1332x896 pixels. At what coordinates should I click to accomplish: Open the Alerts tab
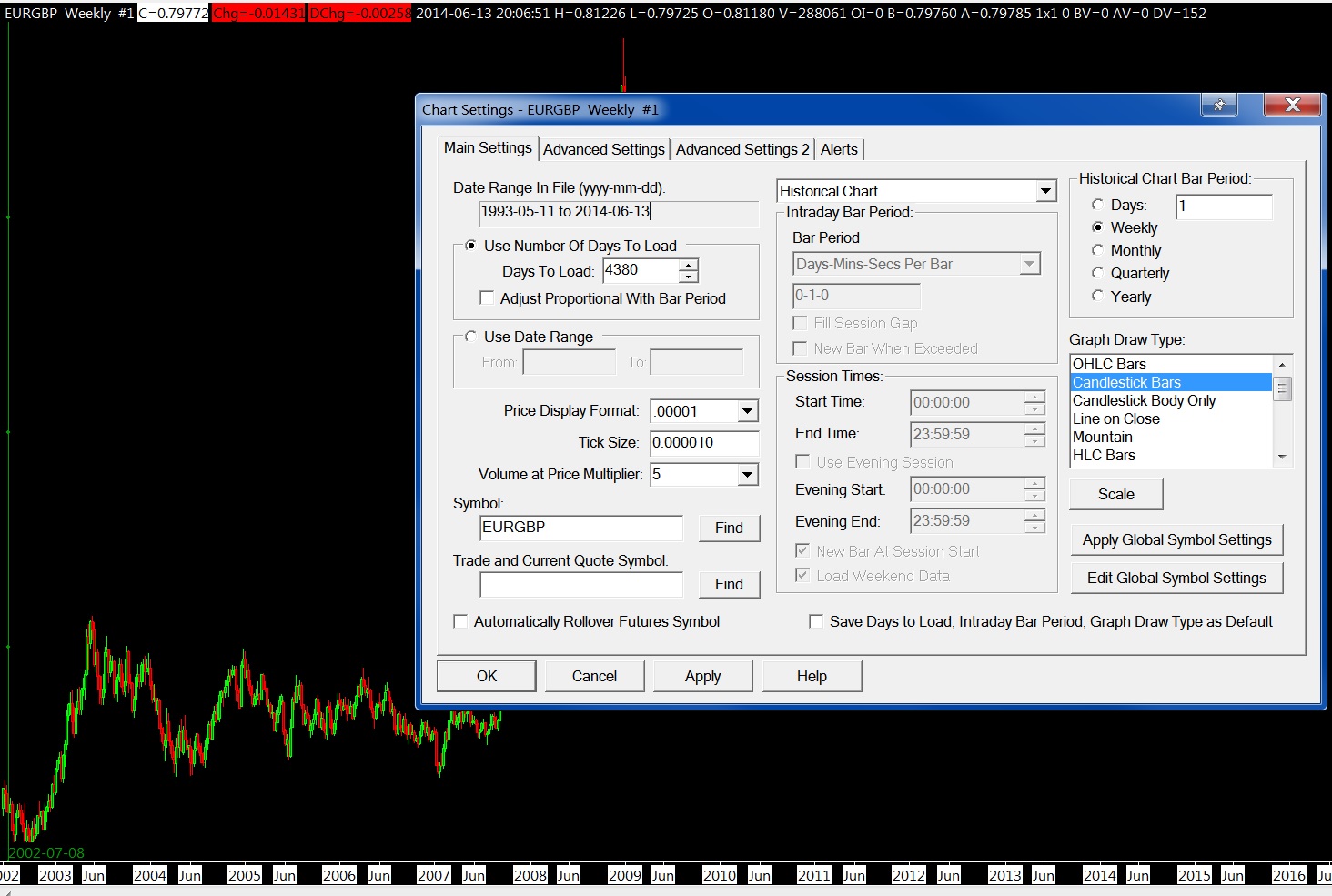(x=839, y=149)
